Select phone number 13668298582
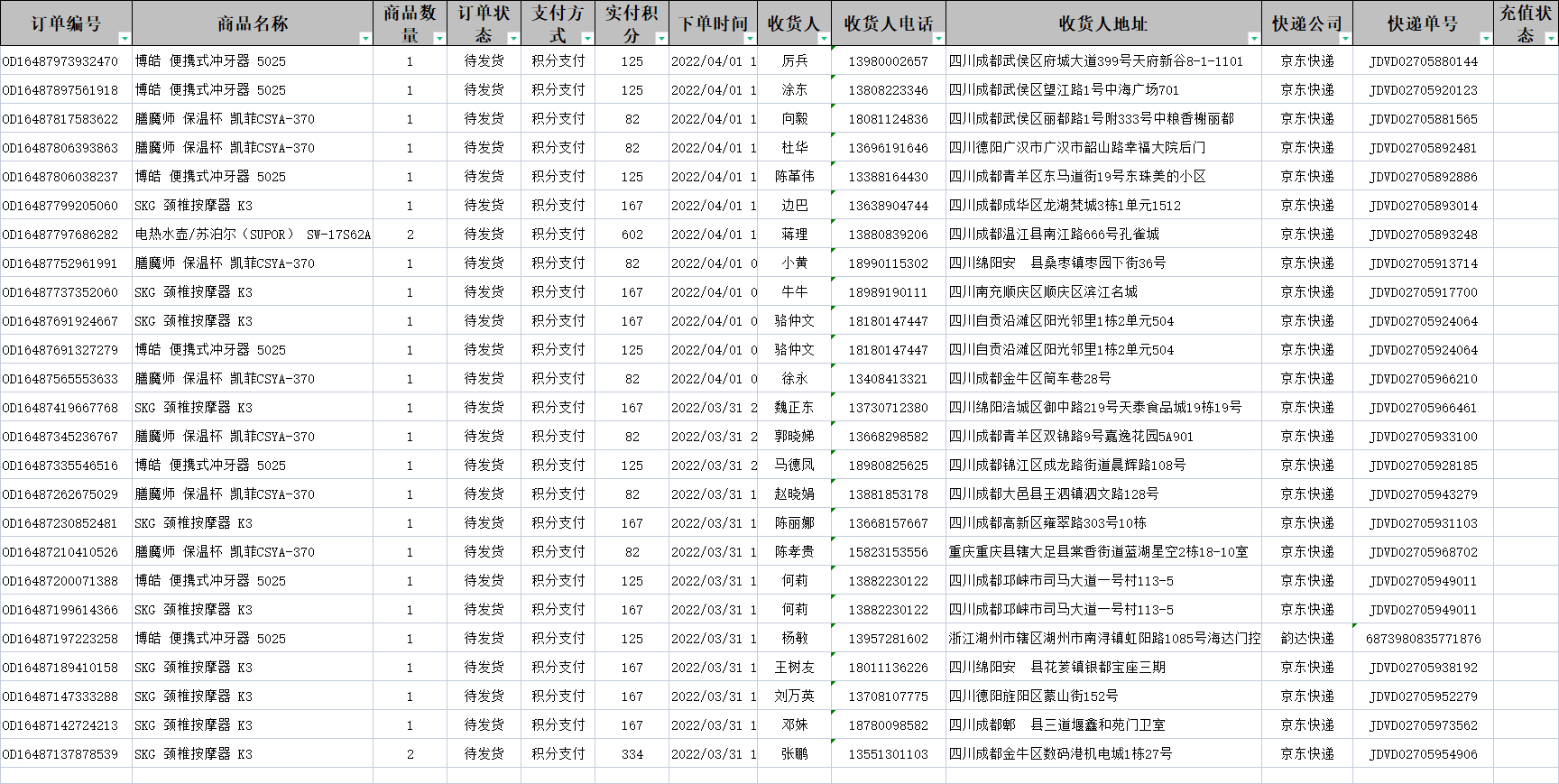The width and height of the screenshot is (1559, 784). 888,437
